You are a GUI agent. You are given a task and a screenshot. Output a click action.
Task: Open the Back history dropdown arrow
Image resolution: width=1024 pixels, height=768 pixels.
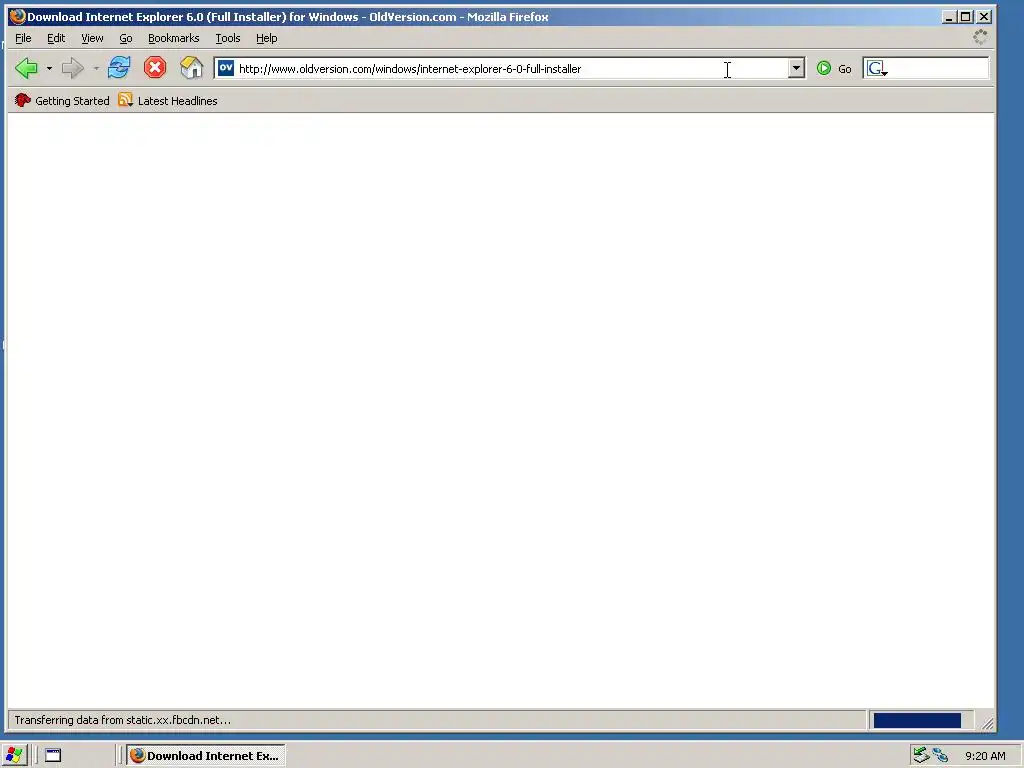pos(49,68)
